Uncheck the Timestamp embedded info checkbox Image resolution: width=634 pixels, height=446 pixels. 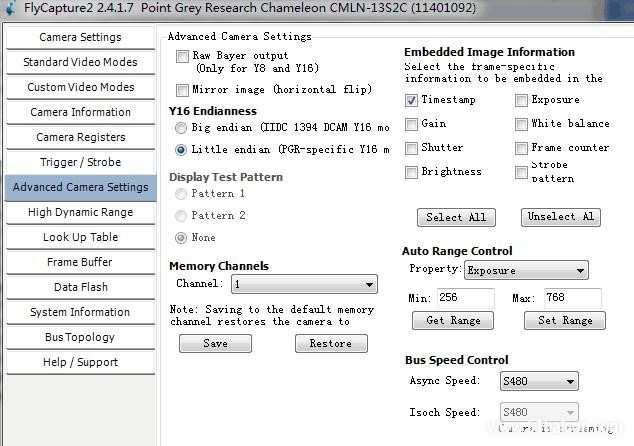pos(411,100)
